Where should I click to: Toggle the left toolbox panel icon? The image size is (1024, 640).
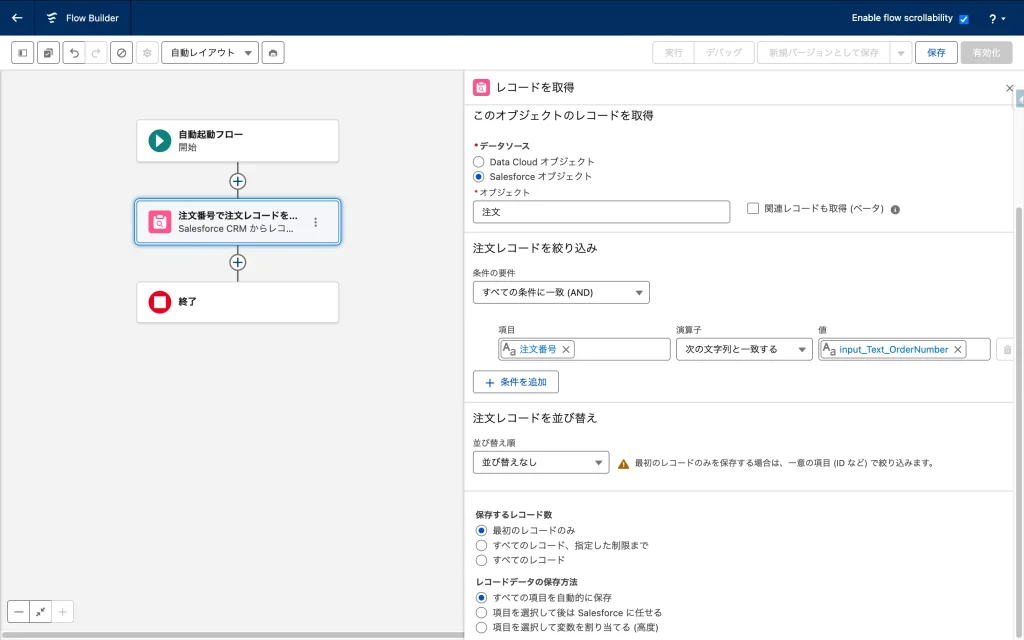(x=23, y=53)
